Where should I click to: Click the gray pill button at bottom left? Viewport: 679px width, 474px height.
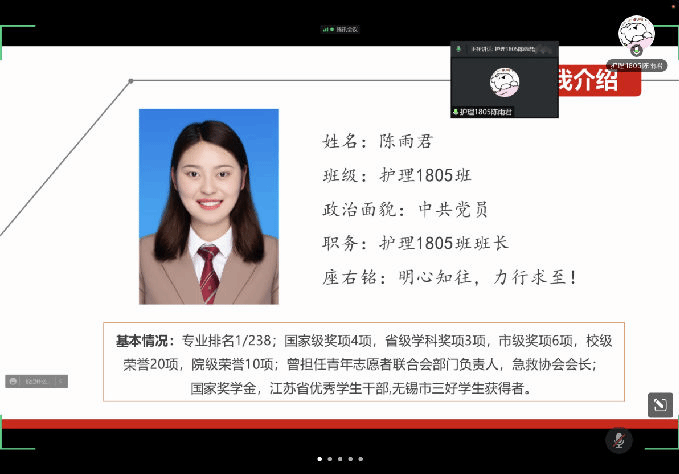36,381
